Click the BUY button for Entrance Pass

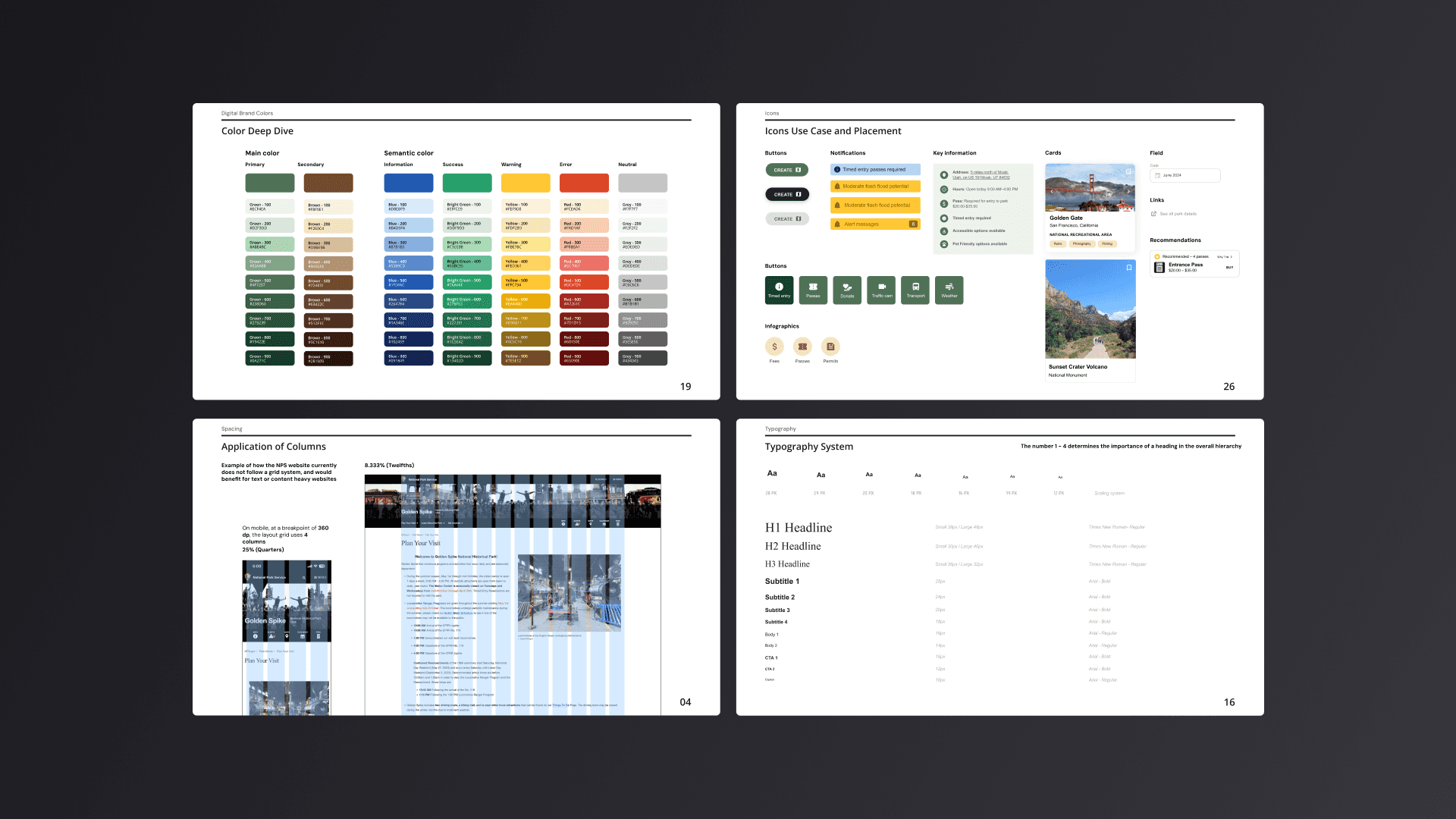(x=1229, y=268)
